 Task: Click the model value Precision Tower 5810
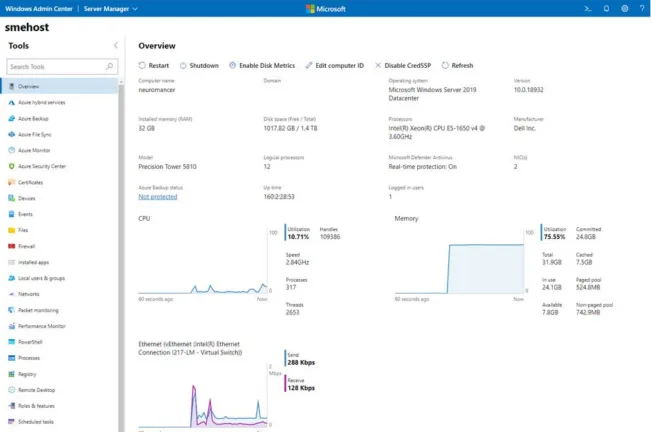point(167,166)
